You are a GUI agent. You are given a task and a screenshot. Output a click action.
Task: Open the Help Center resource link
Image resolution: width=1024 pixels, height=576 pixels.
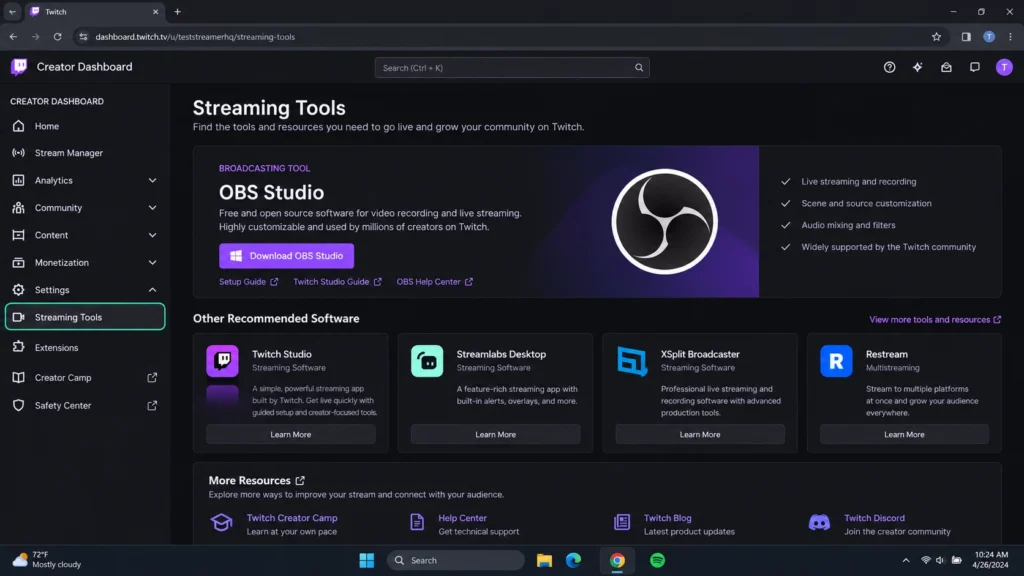point(462,518)
